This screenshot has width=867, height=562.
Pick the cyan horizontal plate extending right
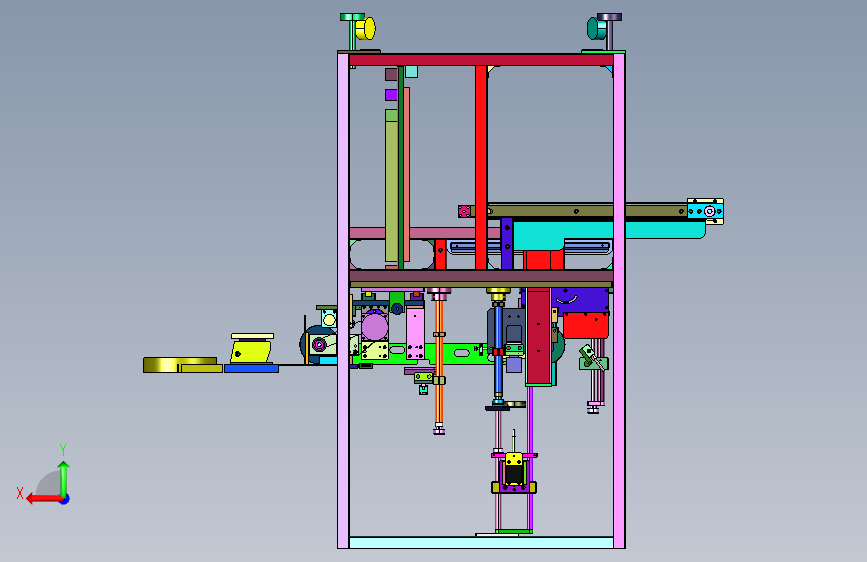[x=608, y=230]
